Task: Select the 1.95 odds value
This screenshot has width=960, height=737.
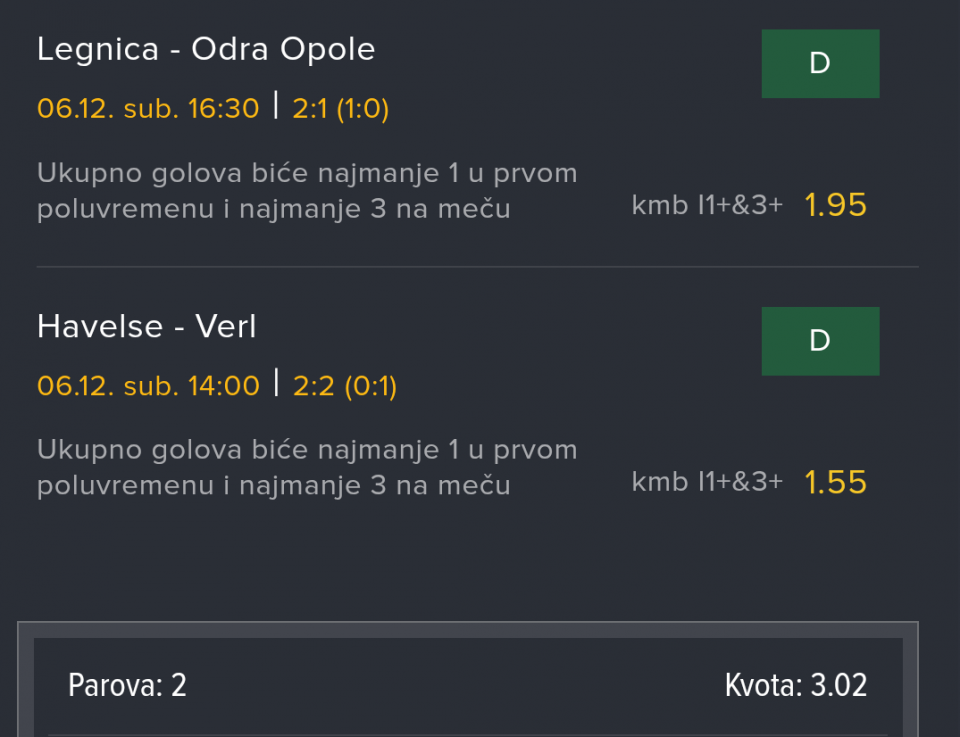Action: (835, 205)
